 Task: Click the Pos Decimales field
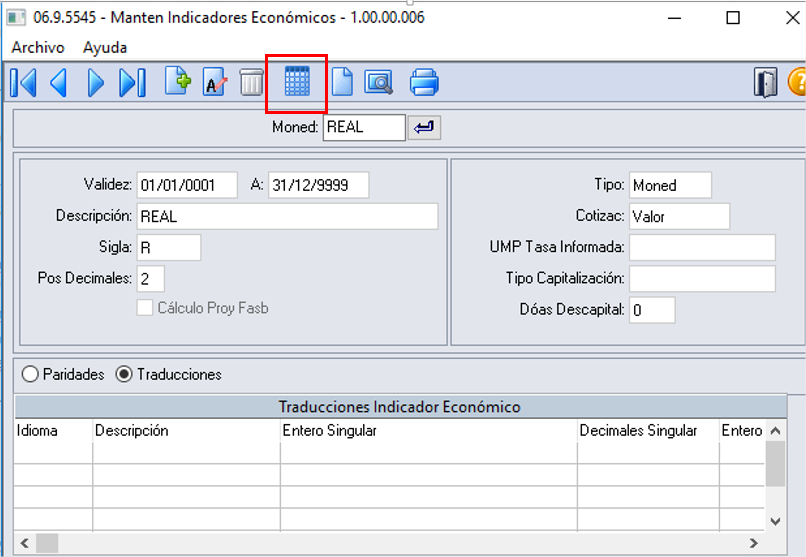pos(151,278)
